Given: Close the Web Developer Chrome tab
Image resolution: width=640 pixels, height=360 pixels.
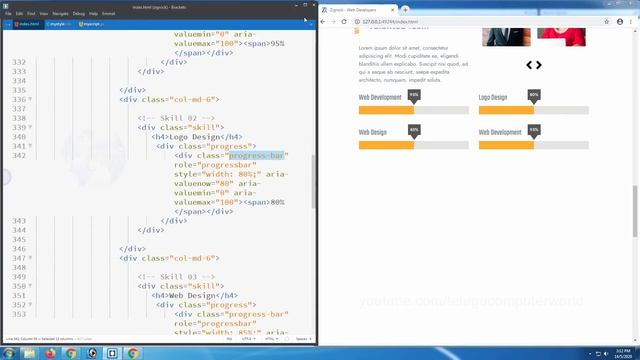Looking at the screenshot, I should pos(393,9).
